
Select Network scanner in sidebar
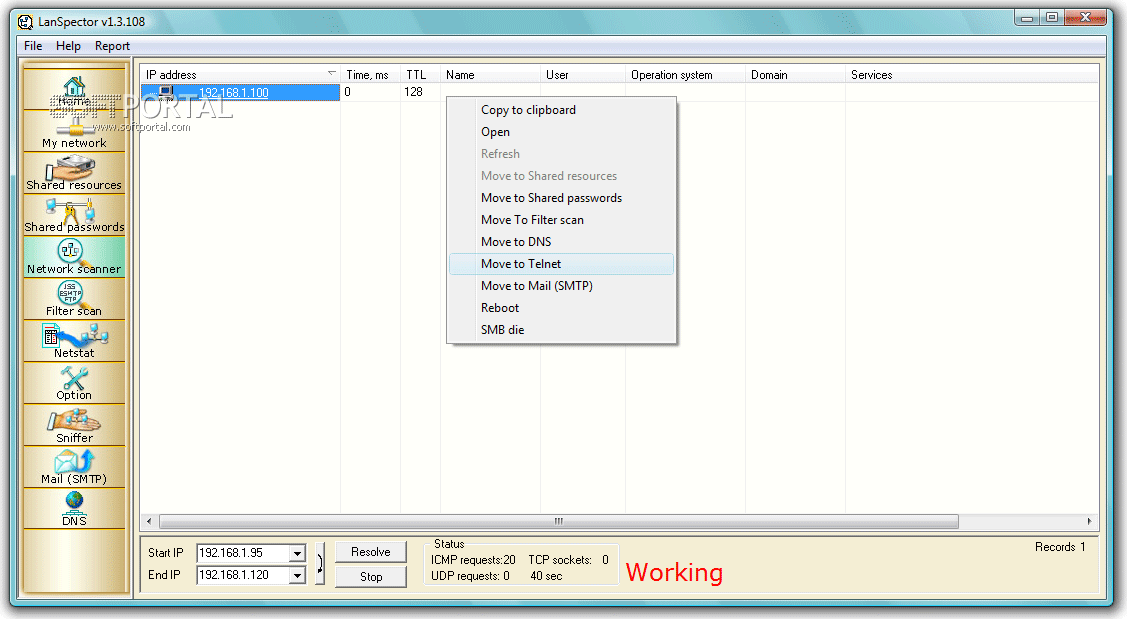(74, 257)
